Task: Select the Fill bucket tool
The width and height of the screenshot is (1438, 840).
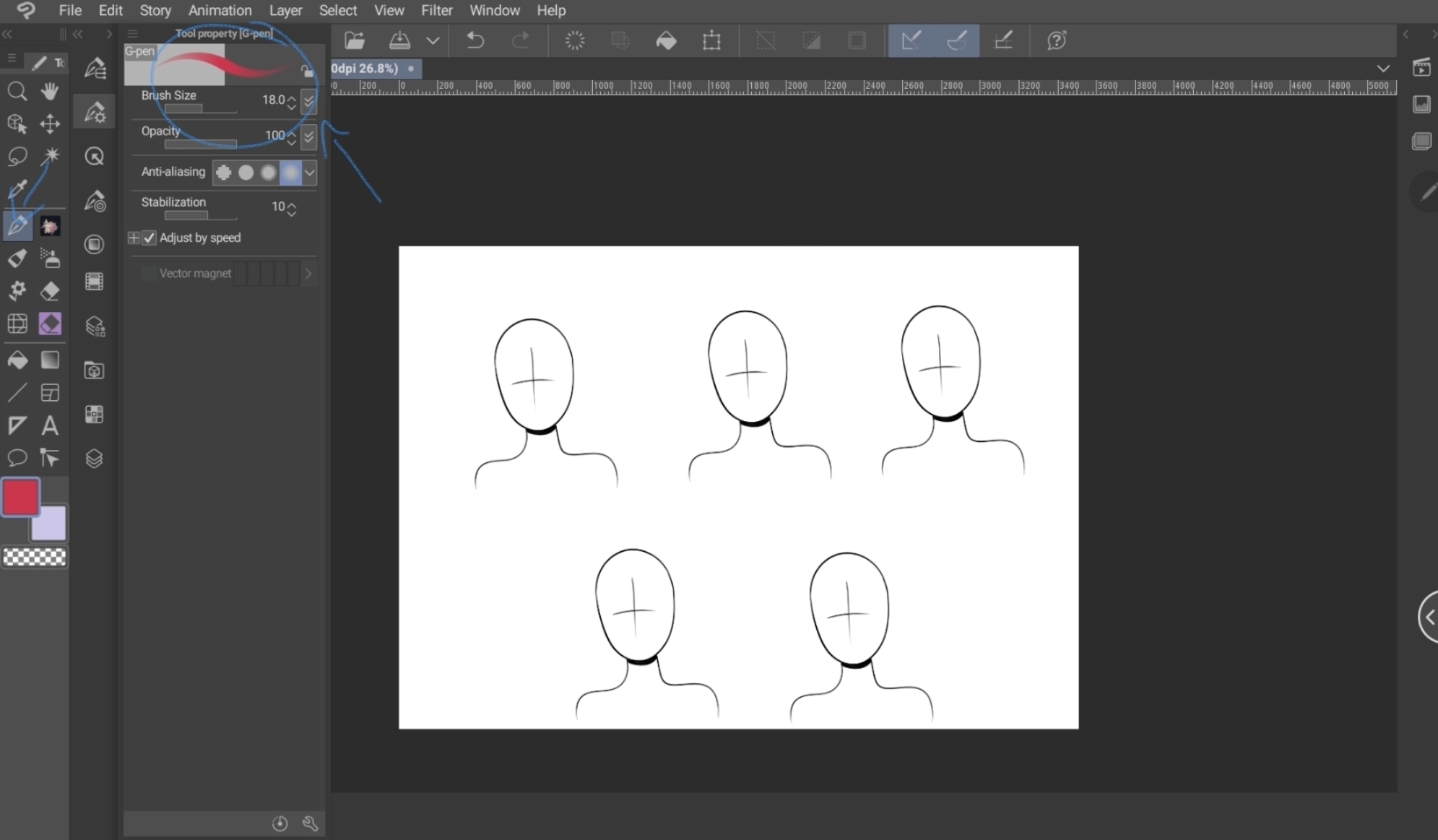Action: pos(17,360)
